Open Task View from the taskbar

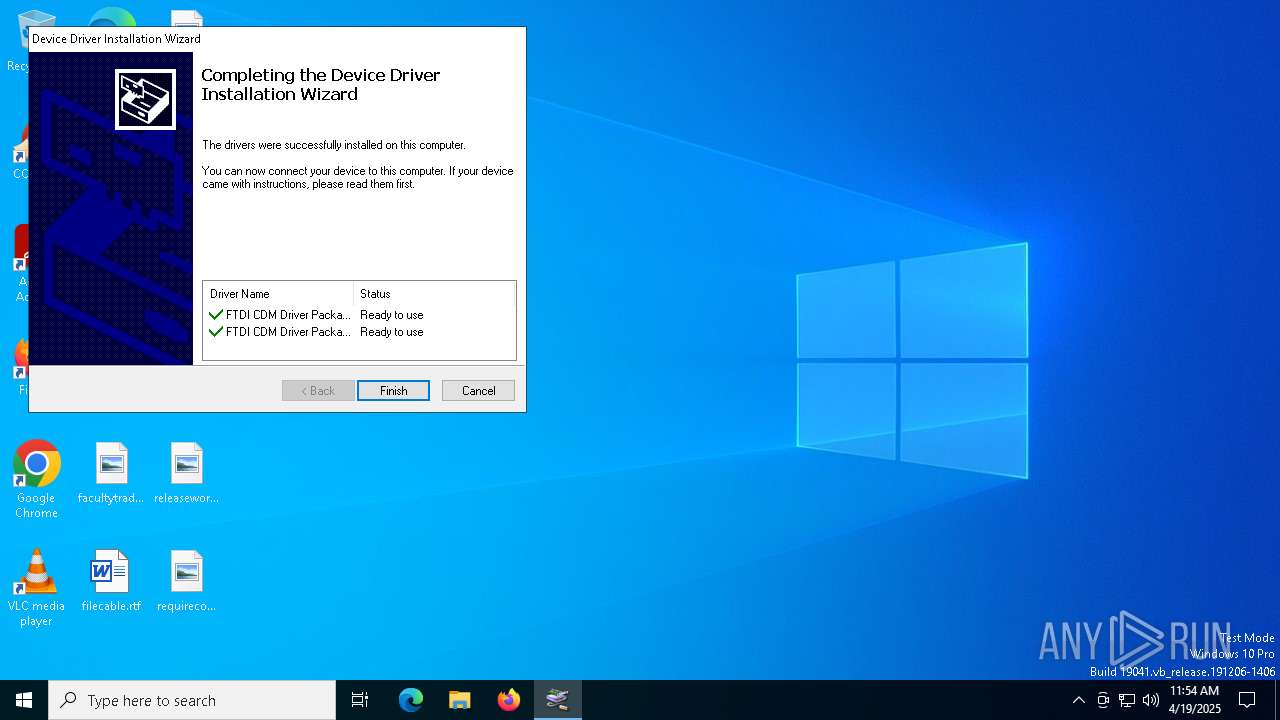click(360, 700)
